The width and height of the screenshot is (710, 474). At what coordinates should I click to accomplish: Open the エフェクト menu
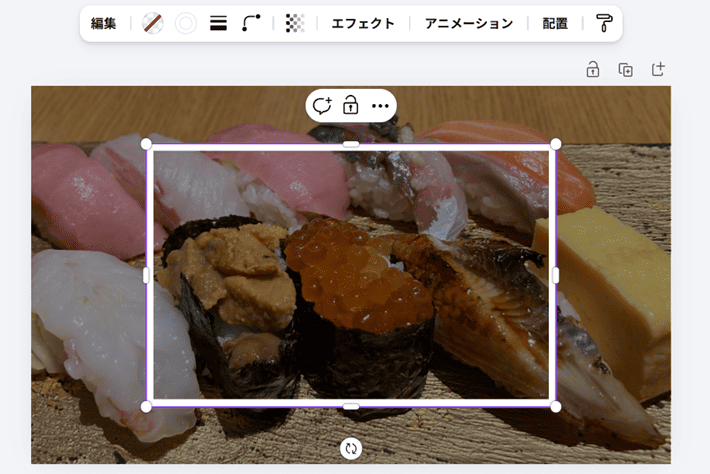click(363, 23)
